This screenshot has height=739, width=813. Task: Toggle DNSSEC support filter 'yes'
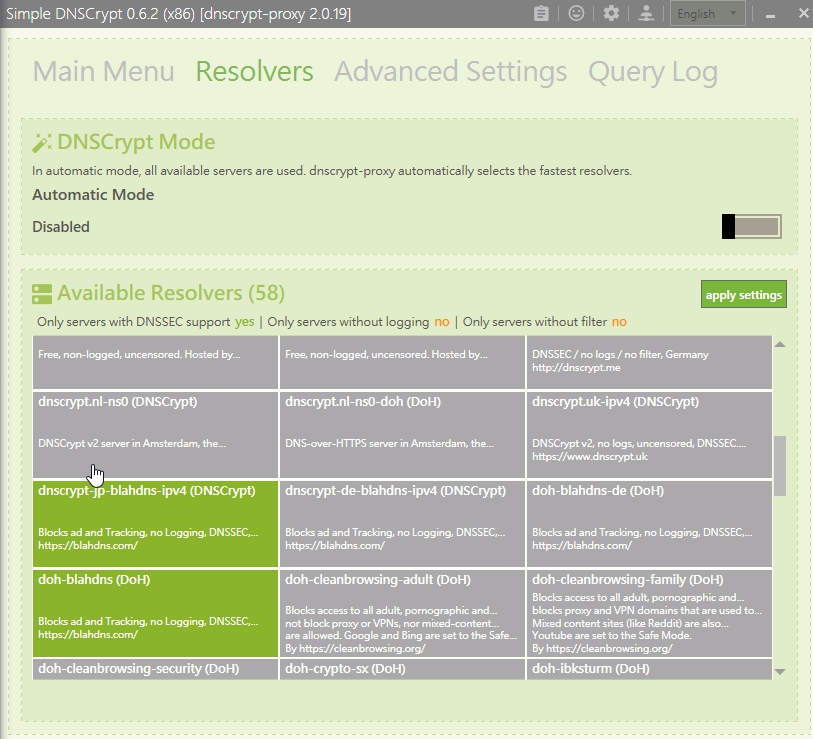pyautogui.click(x=244, y=322)
